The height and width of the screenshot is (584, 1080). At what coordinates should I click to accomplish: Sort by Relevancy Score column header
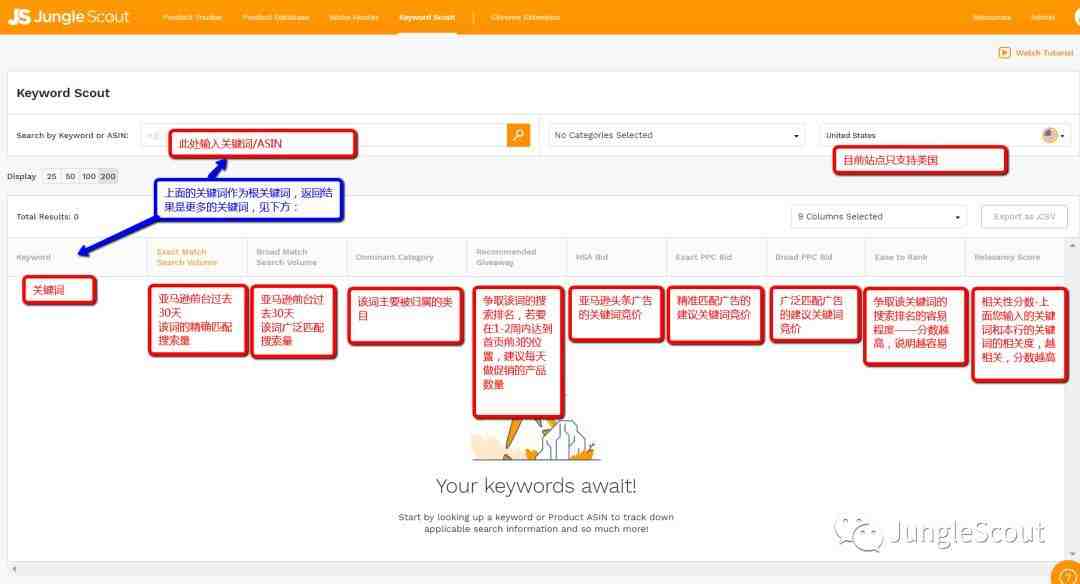pos(1007,257)
